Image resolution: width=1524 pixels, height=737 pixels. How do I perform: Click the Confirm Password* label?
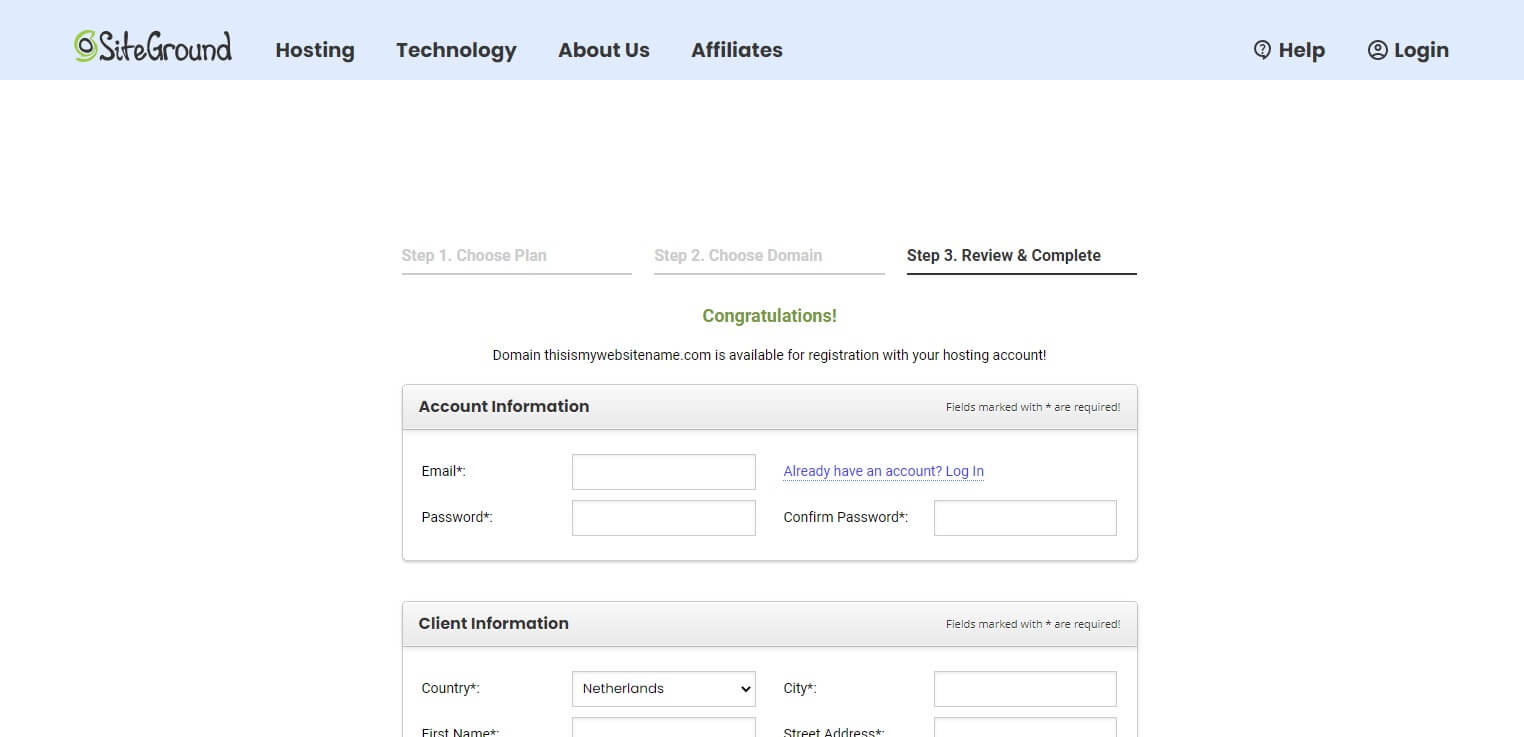pos(846,517)
